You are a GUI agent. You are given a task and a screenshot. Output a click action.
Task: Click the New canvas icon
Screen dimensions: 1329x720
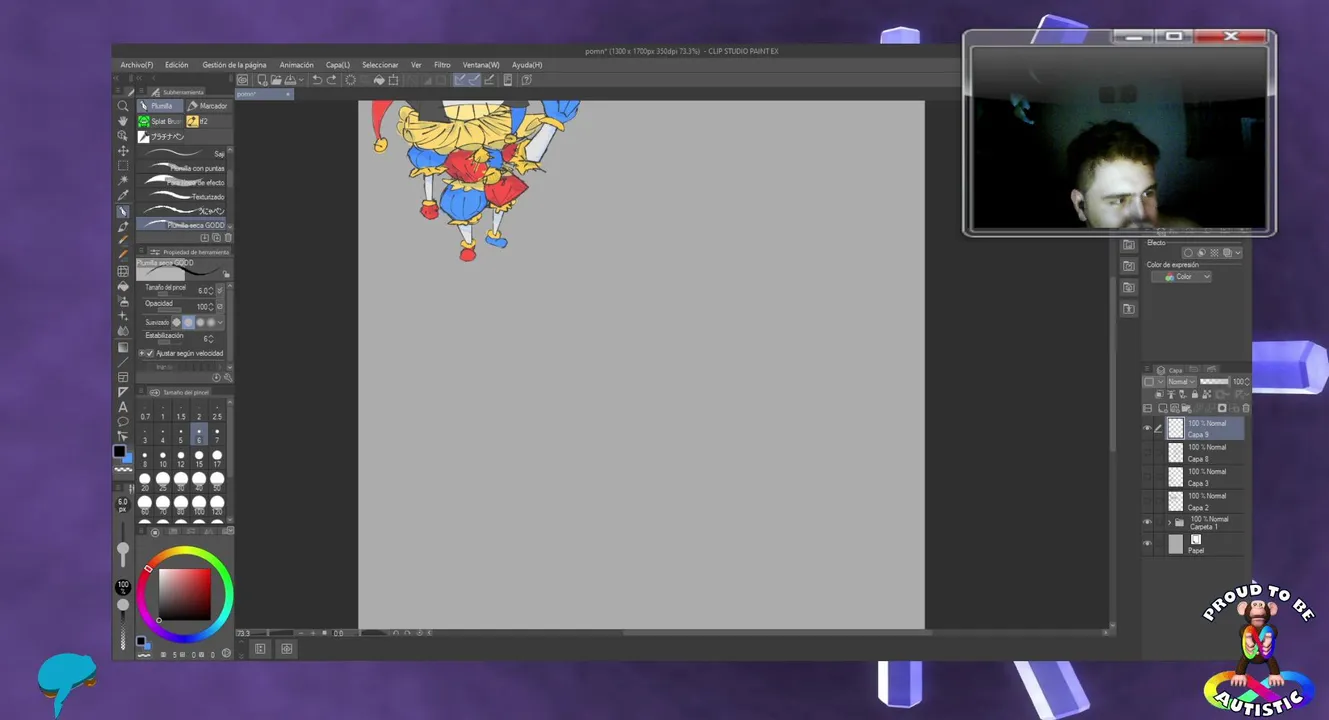pyautogui.click(x=262, y=80)
